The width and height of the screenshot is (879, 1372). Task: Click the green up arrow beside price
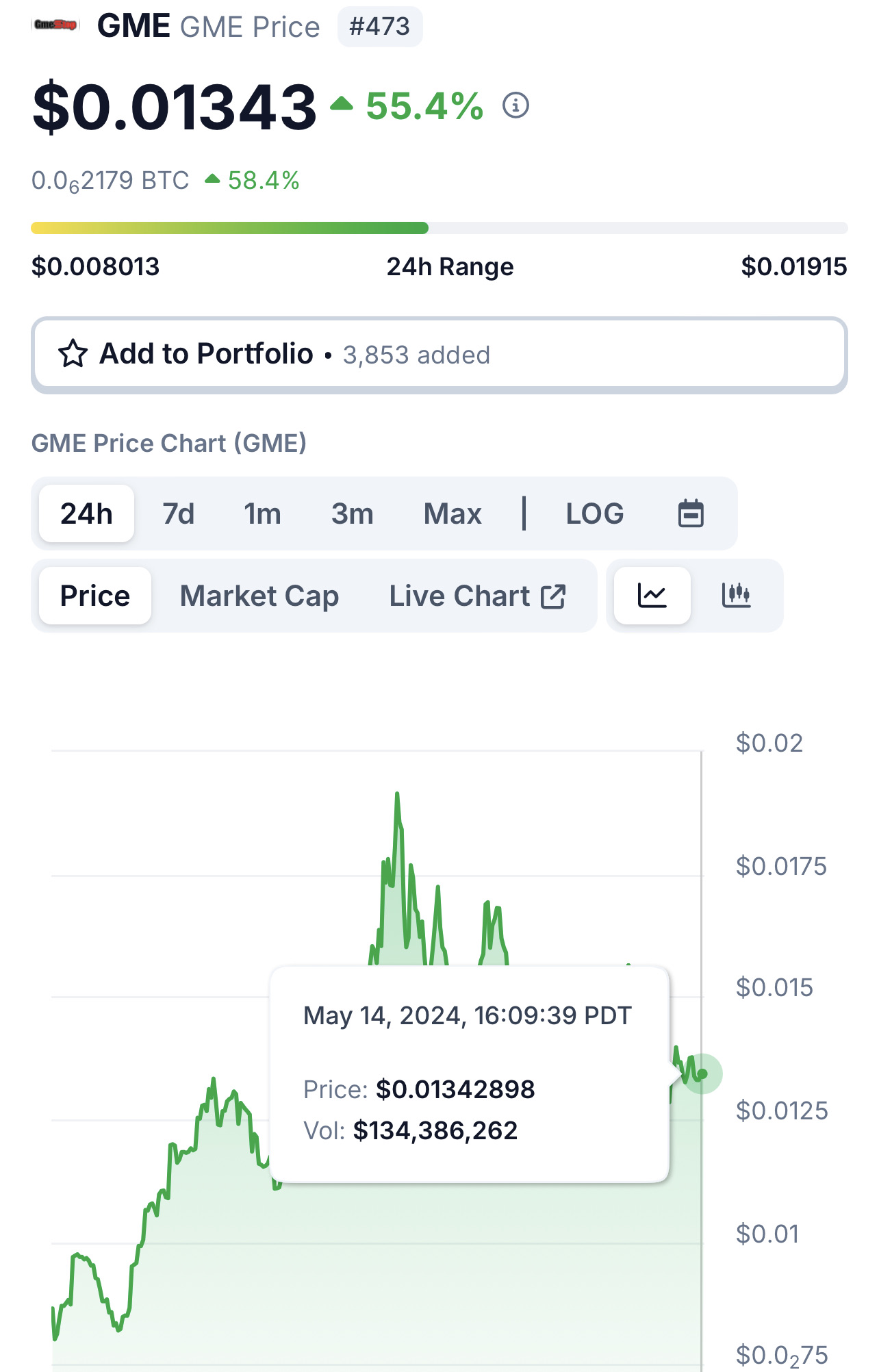pyautogui.click(x=341, y=104)
